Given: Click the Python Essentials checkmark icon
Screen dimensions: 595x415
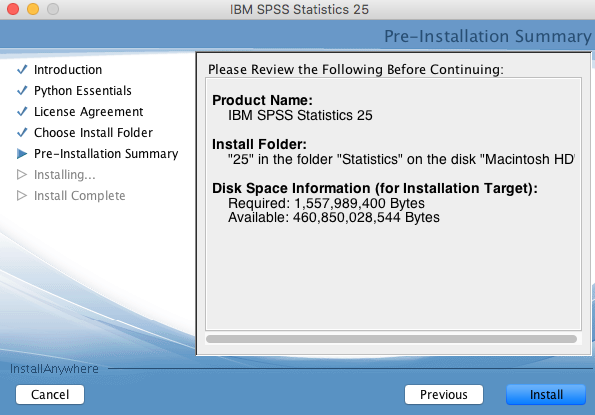Looking at the screenshot, I should 22,90.
